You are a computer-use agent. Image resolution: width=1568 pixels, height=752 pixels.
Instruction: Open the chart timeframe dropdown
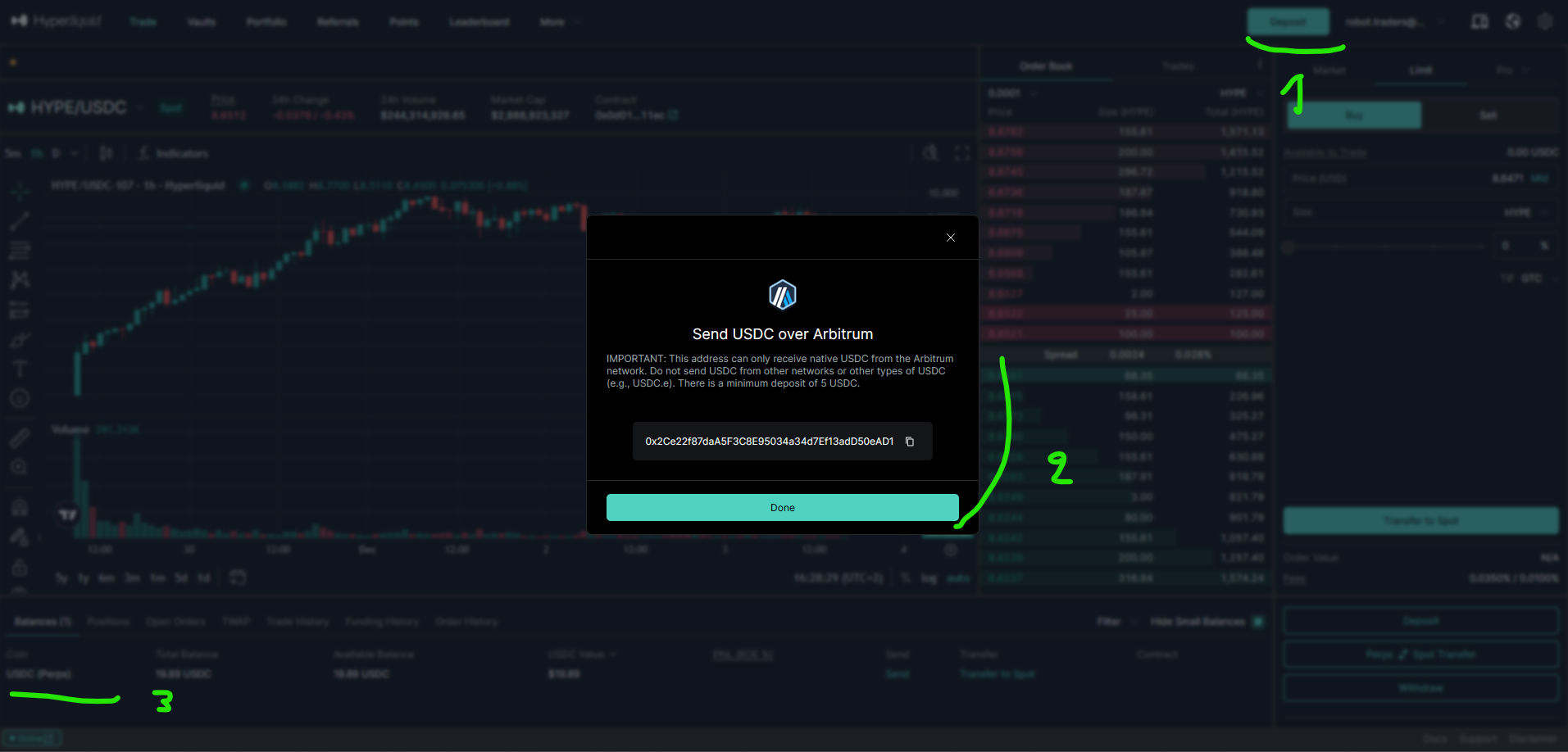[72, 152]
